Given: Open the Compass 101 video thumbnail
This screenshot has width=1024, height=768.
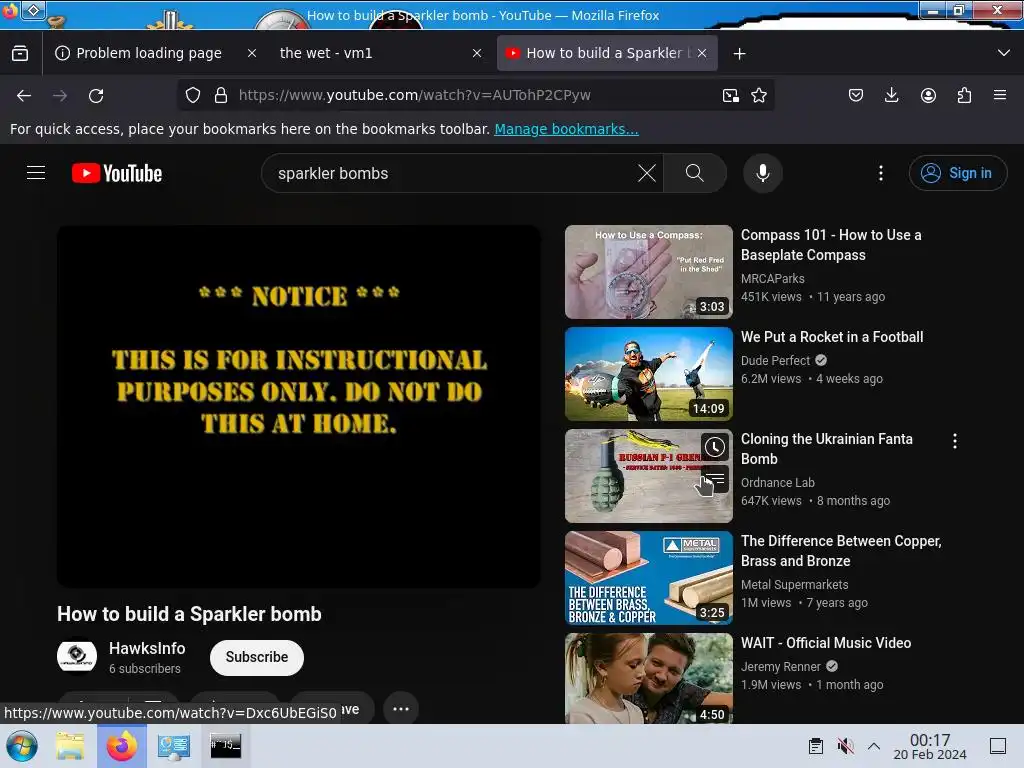Looking at the screenshot, I should tap(648, 272).
